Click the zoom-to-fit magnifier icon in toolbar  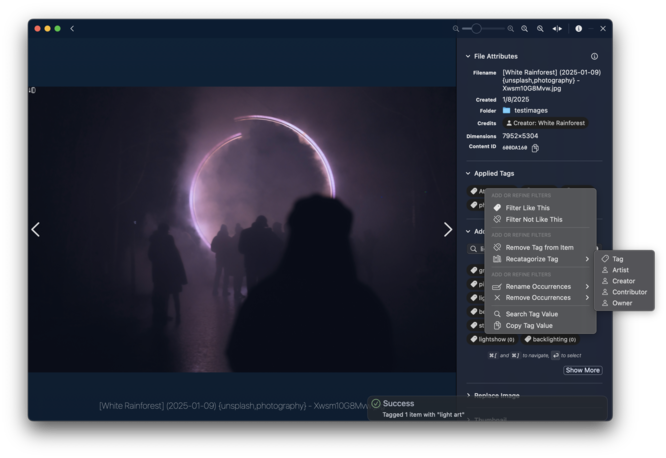[x=525, y=28]
